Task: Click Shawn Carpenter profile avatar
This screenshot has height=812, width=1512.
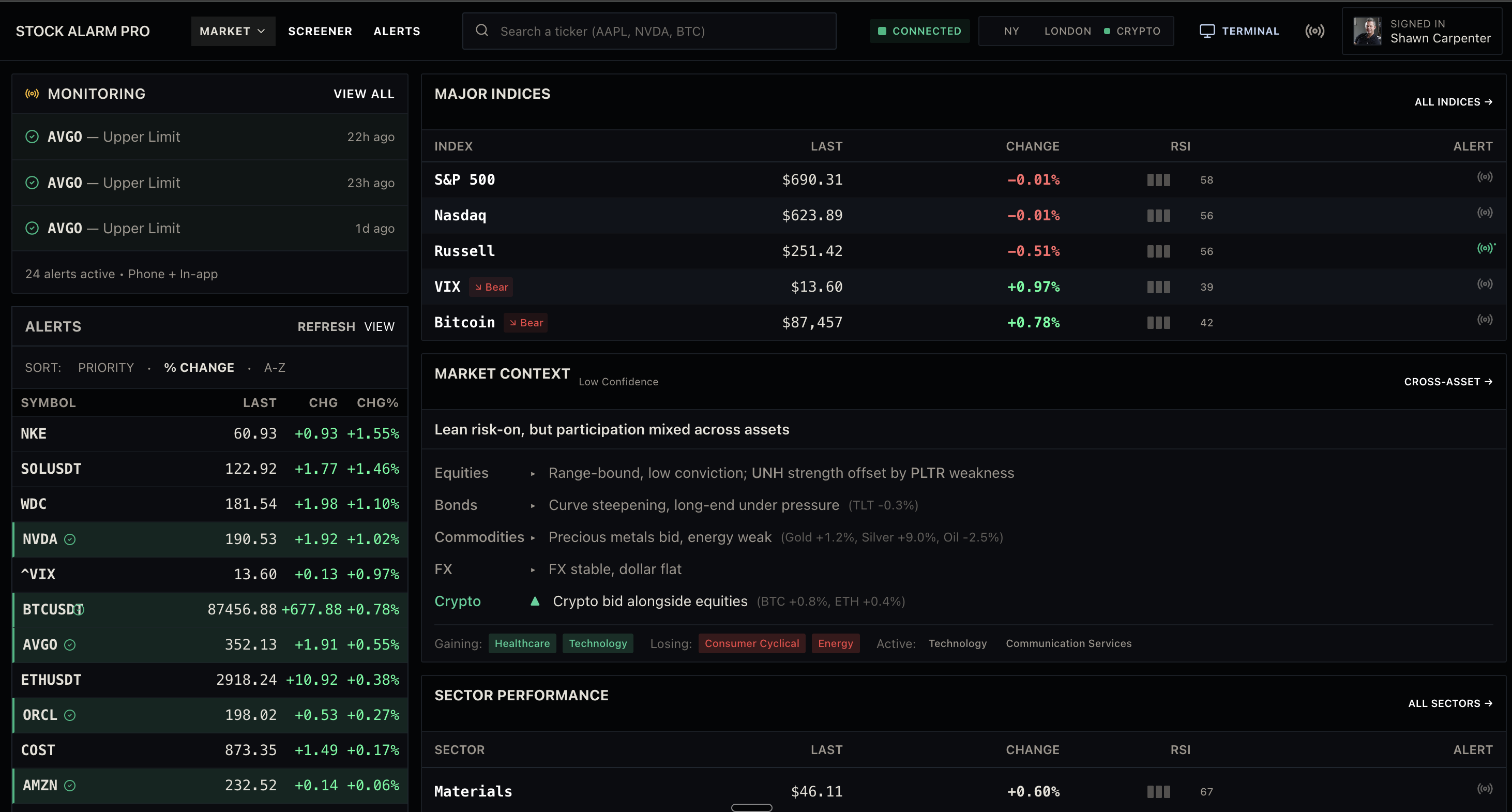Action: (1367, 31)
